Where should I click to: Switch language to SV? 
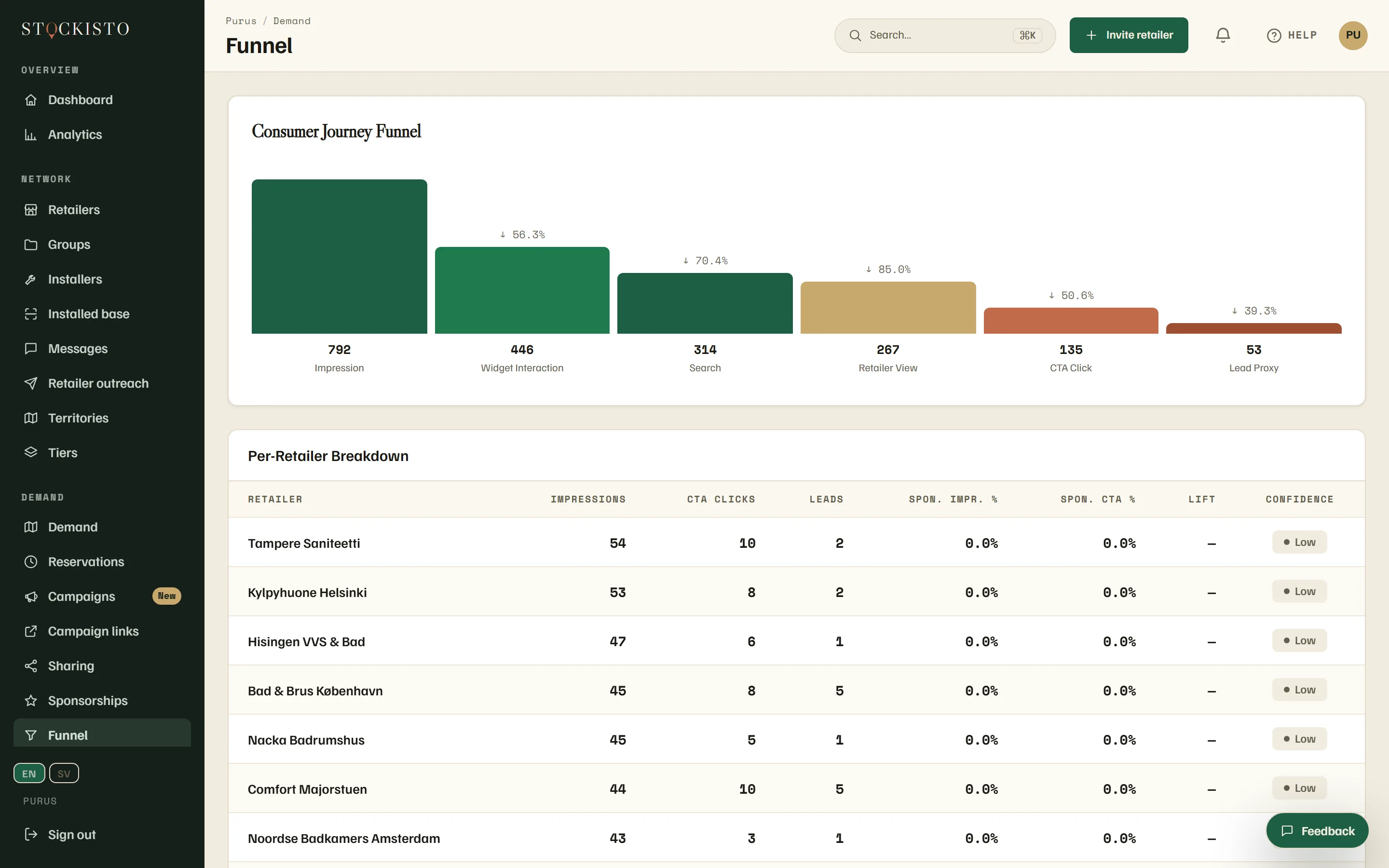coord(64,773)
